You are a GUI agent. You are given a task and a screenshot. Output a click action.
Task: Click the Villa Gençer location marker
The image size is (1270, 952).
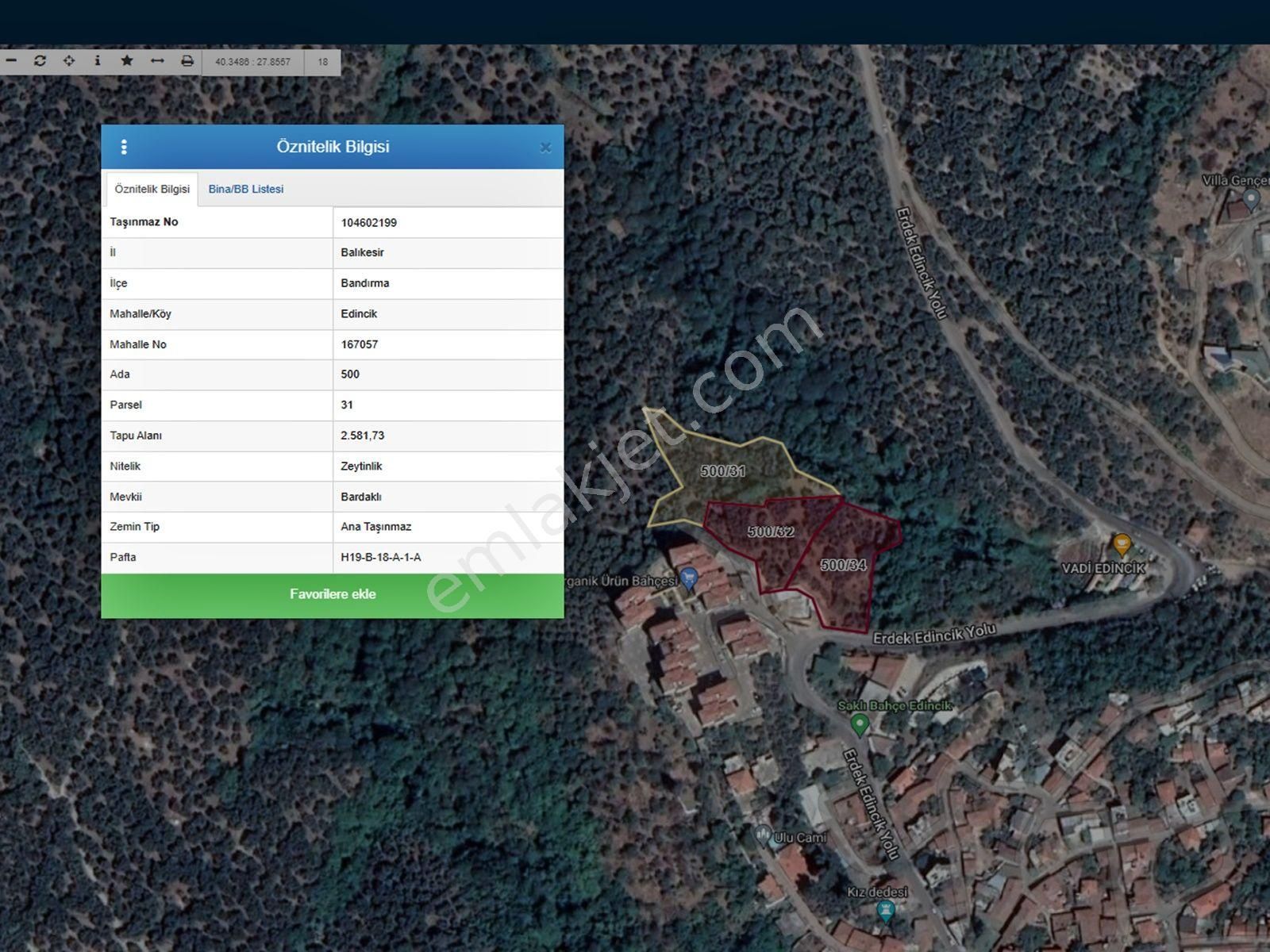coord(1252,199)
